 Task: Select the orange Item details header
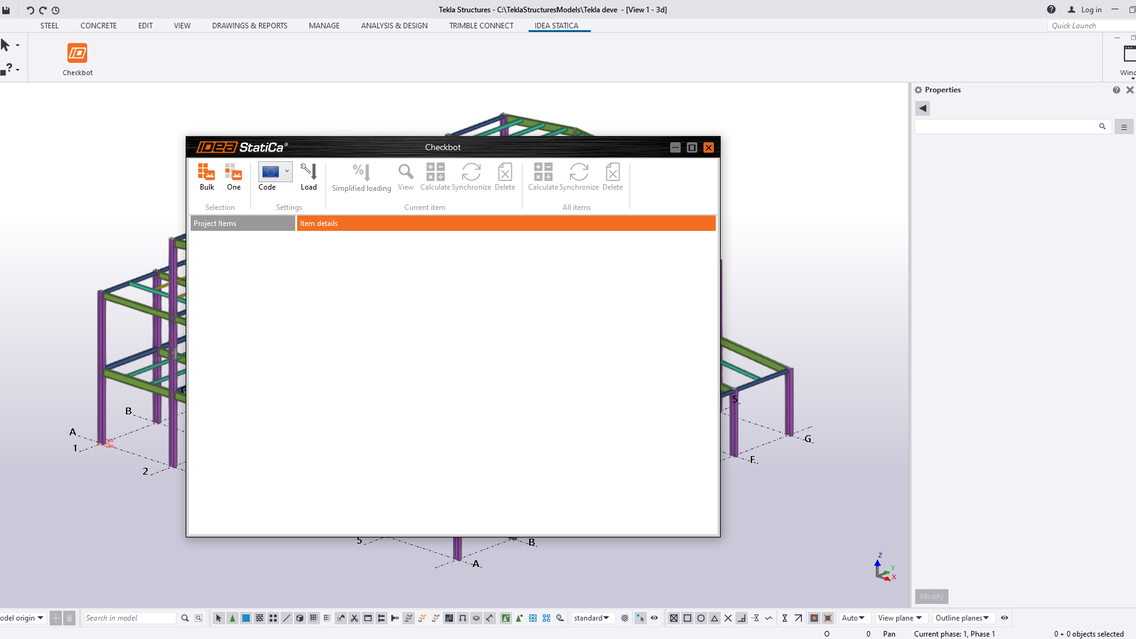click(506, 223)
